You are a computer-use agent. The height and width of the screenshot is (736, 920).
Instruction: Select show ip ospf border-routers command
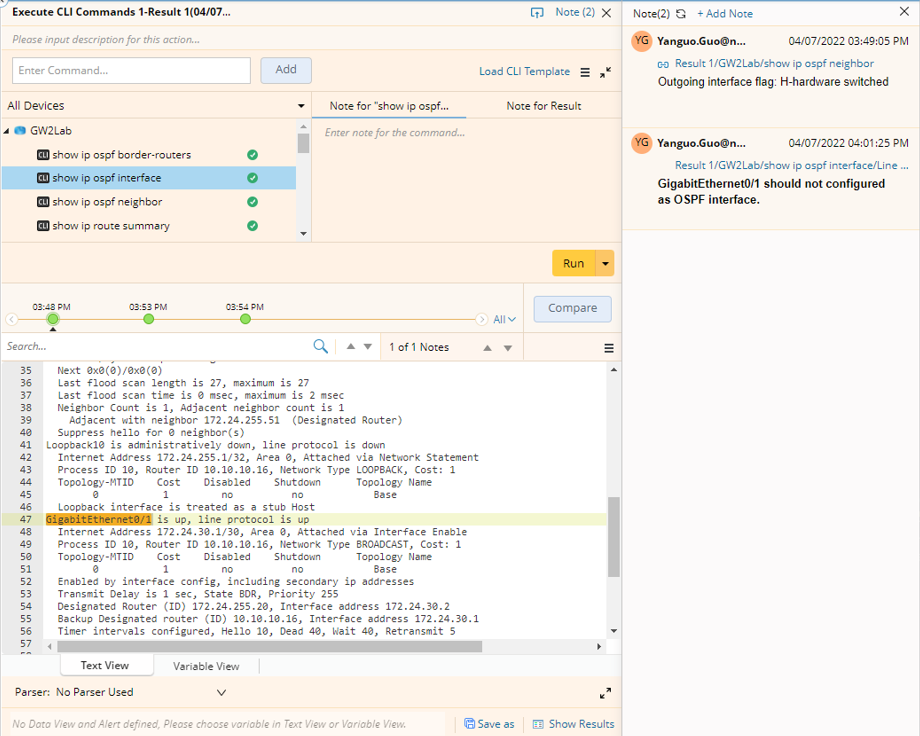[x=121, y=155]
